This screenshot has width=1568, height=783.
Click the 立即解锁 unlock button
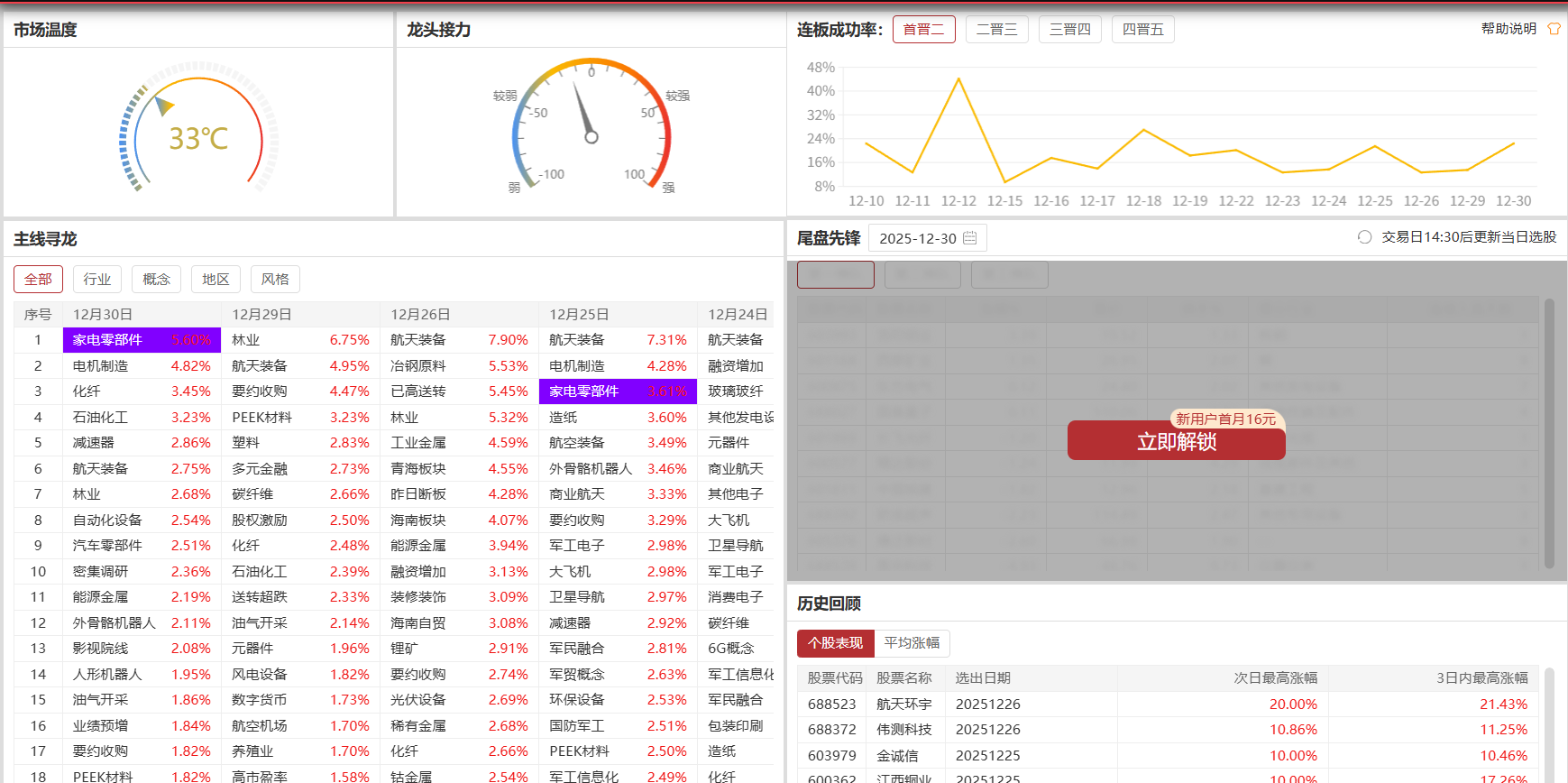pyautogui.click(x=1177, y=442)
